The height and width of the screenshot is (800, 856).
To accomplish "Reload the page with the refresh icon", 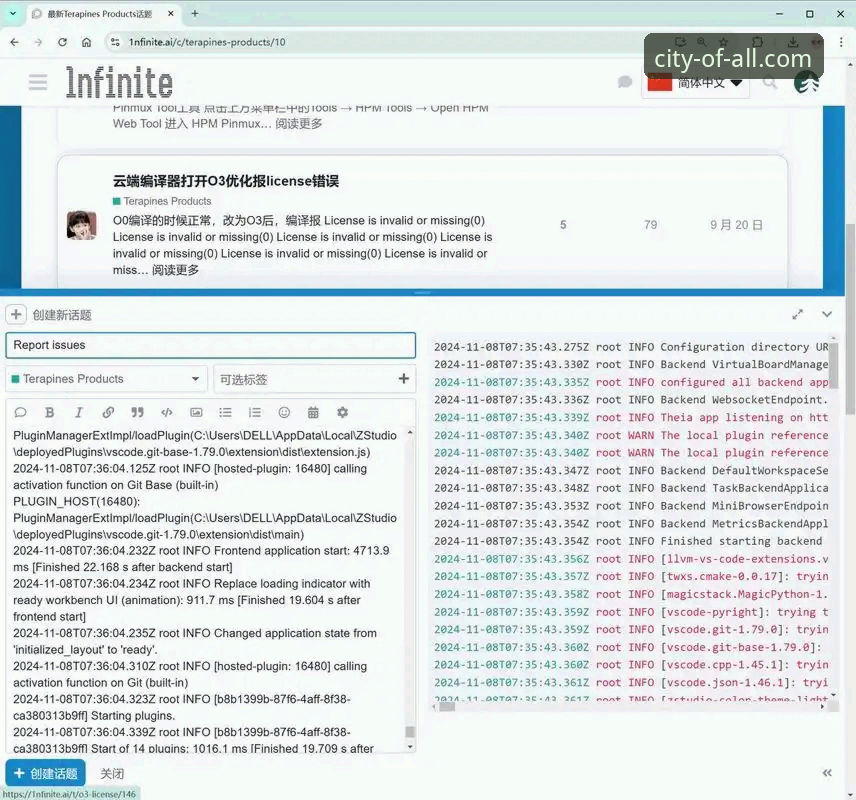I will 62,42.
